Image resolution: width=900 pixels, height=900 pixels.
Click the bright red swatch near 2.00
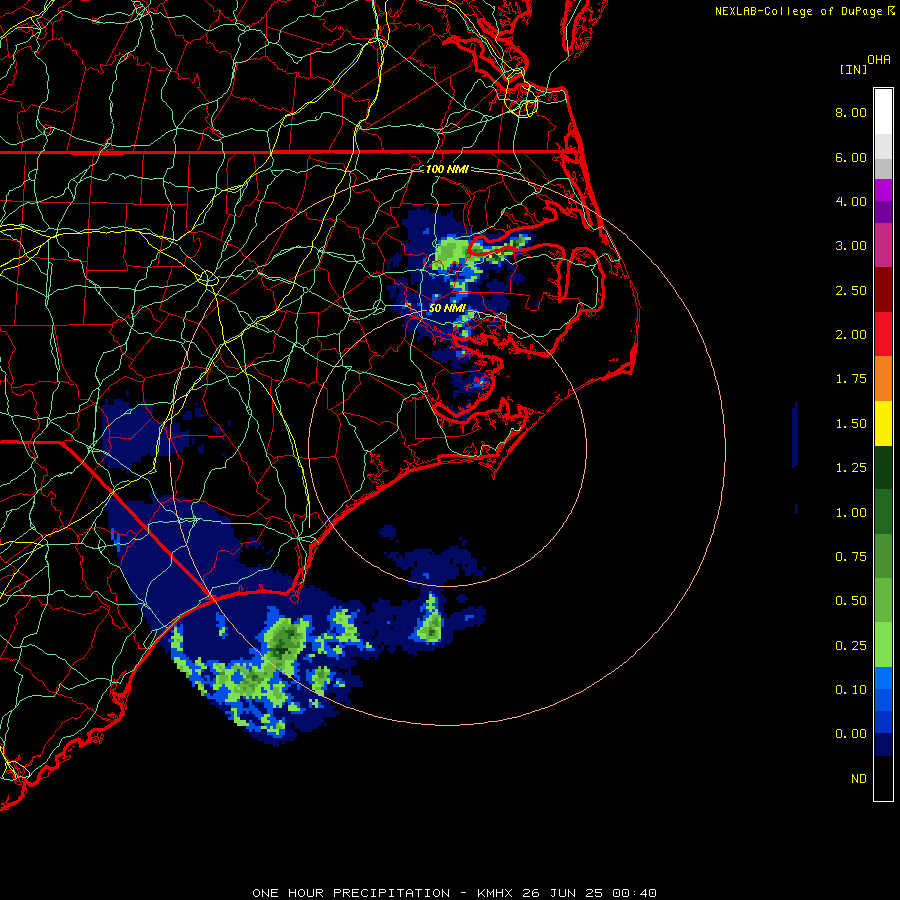click(883, 334)
